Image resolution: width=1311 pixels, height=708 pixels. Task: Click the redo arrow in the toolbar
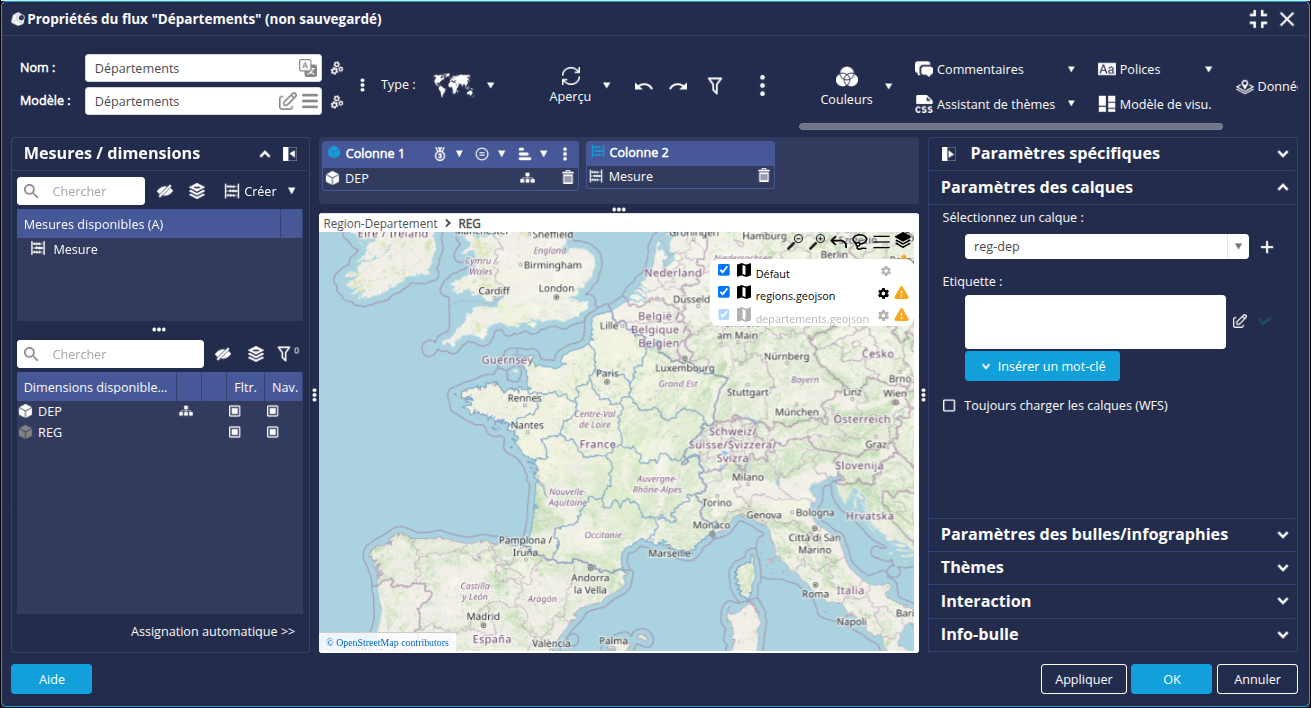coord(678,87)
